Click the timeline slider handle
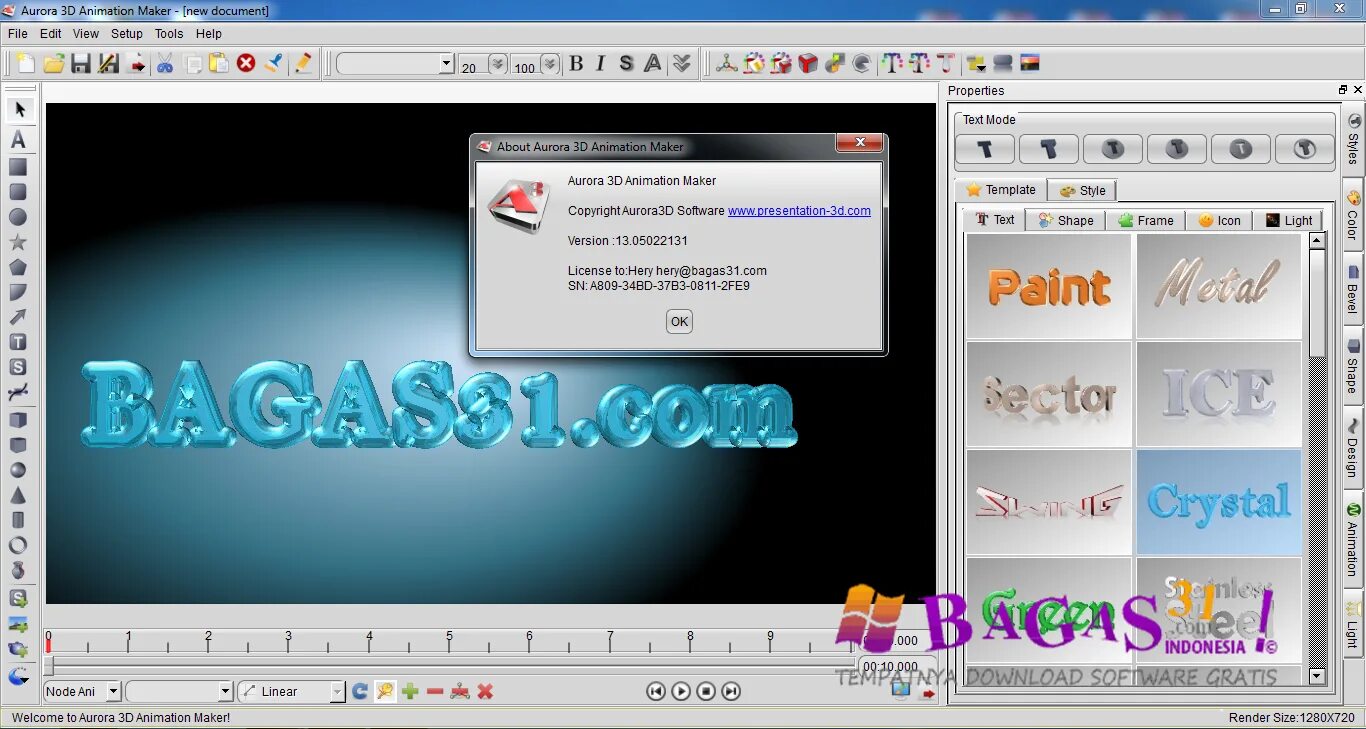 pyautogui.click(x=48, y=666)
